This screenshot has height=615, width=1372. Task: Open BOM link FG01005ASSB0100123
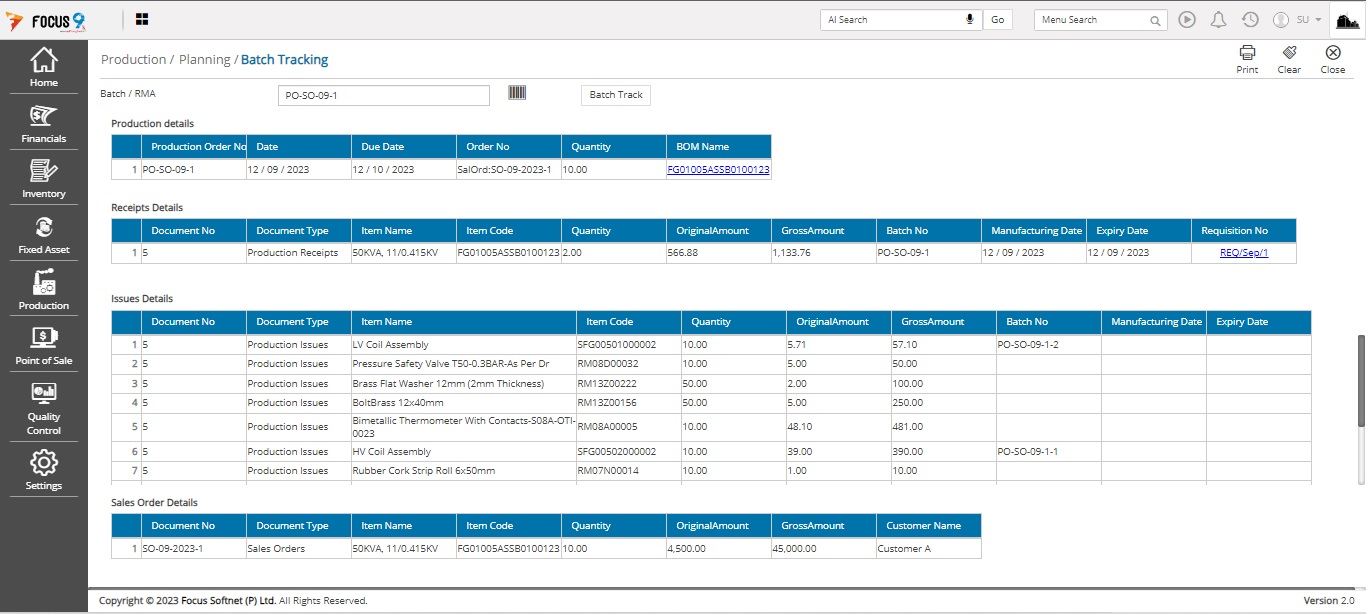click(x=718, y=170)
